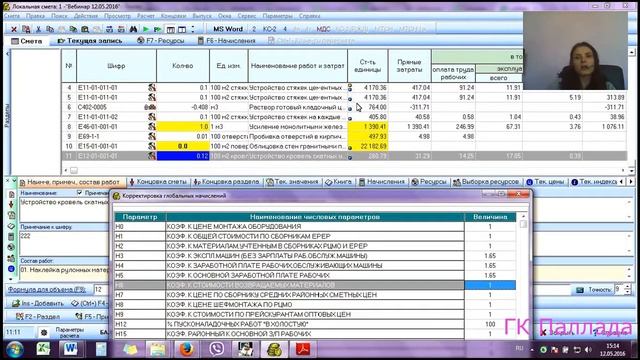The width and height of the screenshot is (640, 360).
Task: Click the book icon in left sidebar strip
Action: click(x=11, y=226)
